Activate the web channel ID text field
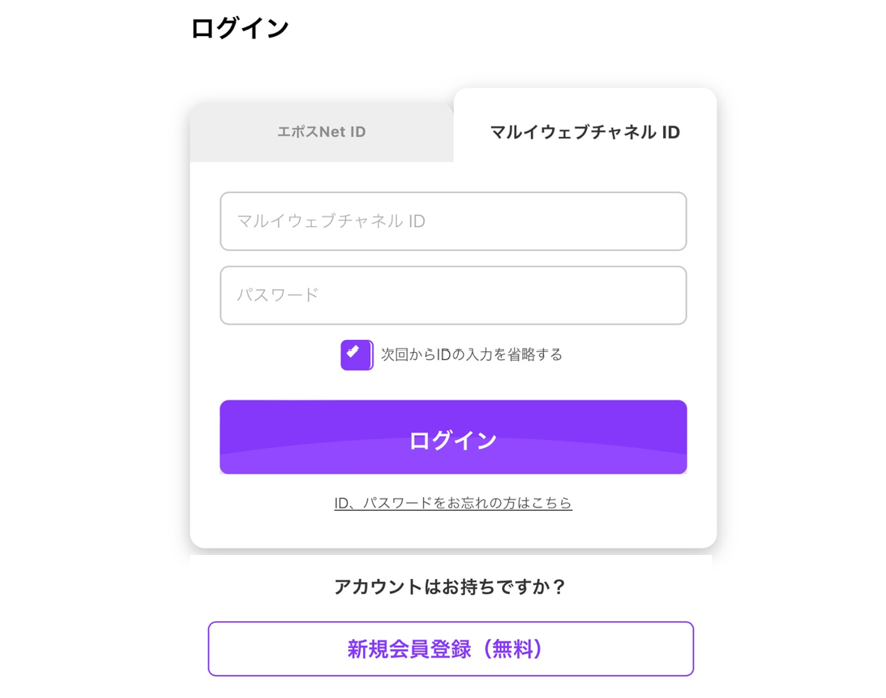886x698 pixels. tap(453, 221)
